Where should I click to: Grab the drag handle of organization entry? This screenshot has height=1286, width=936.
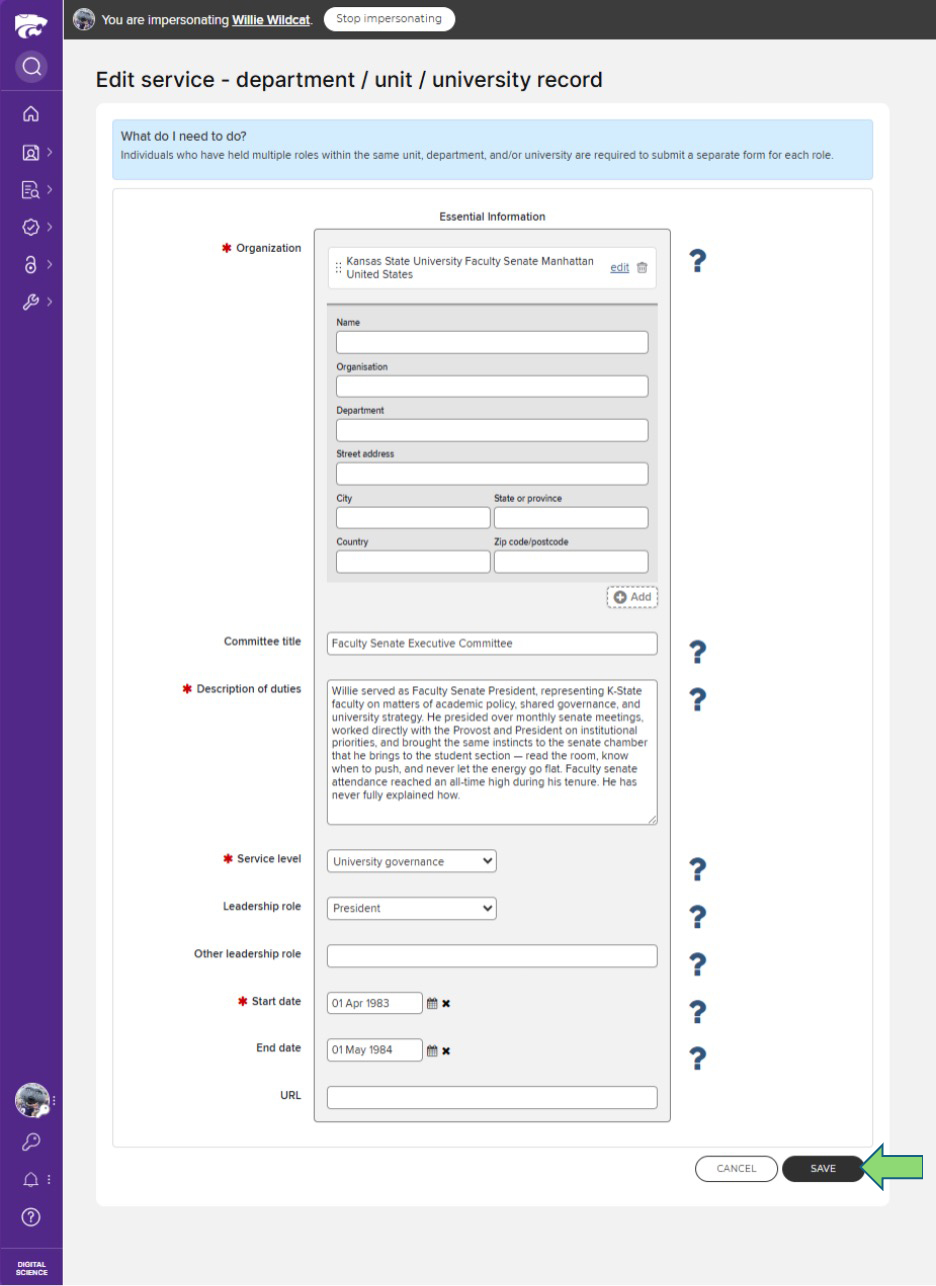click(x=338, y=267)
